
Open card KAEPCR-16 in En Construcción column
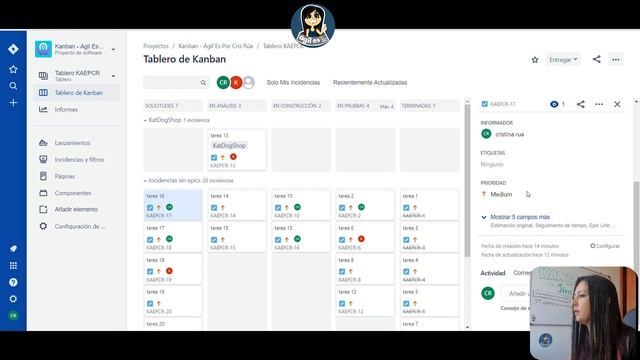click(301, 238)
